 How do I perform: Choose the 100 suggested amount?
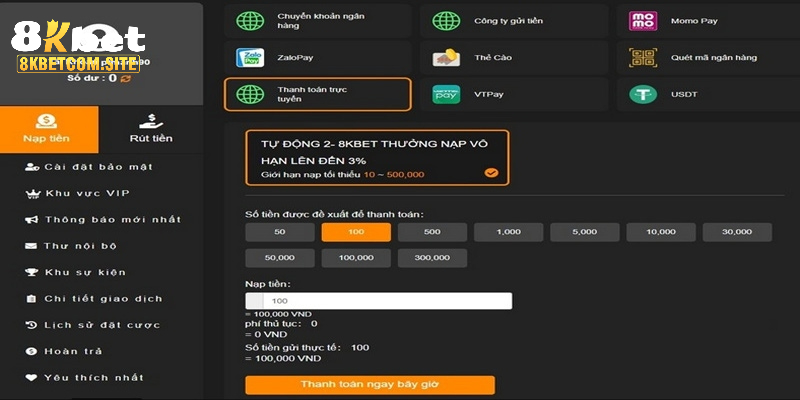tap(356, 232)
